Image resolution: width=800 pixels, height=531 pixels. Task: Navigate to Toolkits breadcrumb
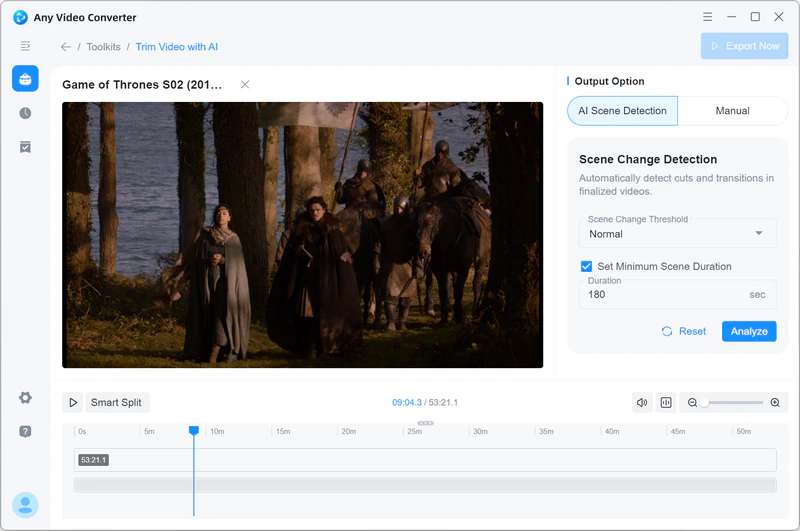tap(104, 47)
